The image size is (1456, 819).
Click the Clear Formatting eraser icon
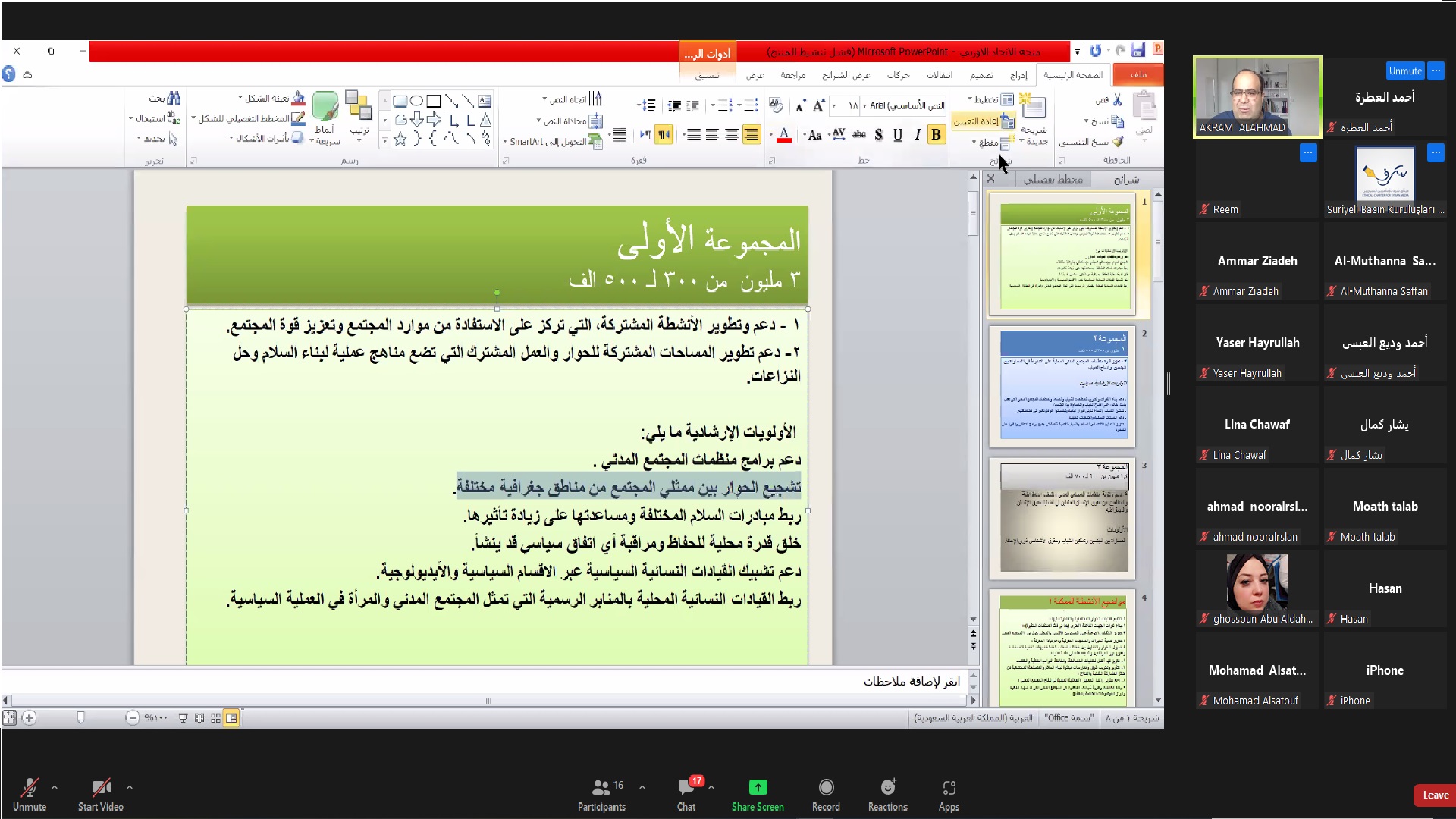pos(776,105)
